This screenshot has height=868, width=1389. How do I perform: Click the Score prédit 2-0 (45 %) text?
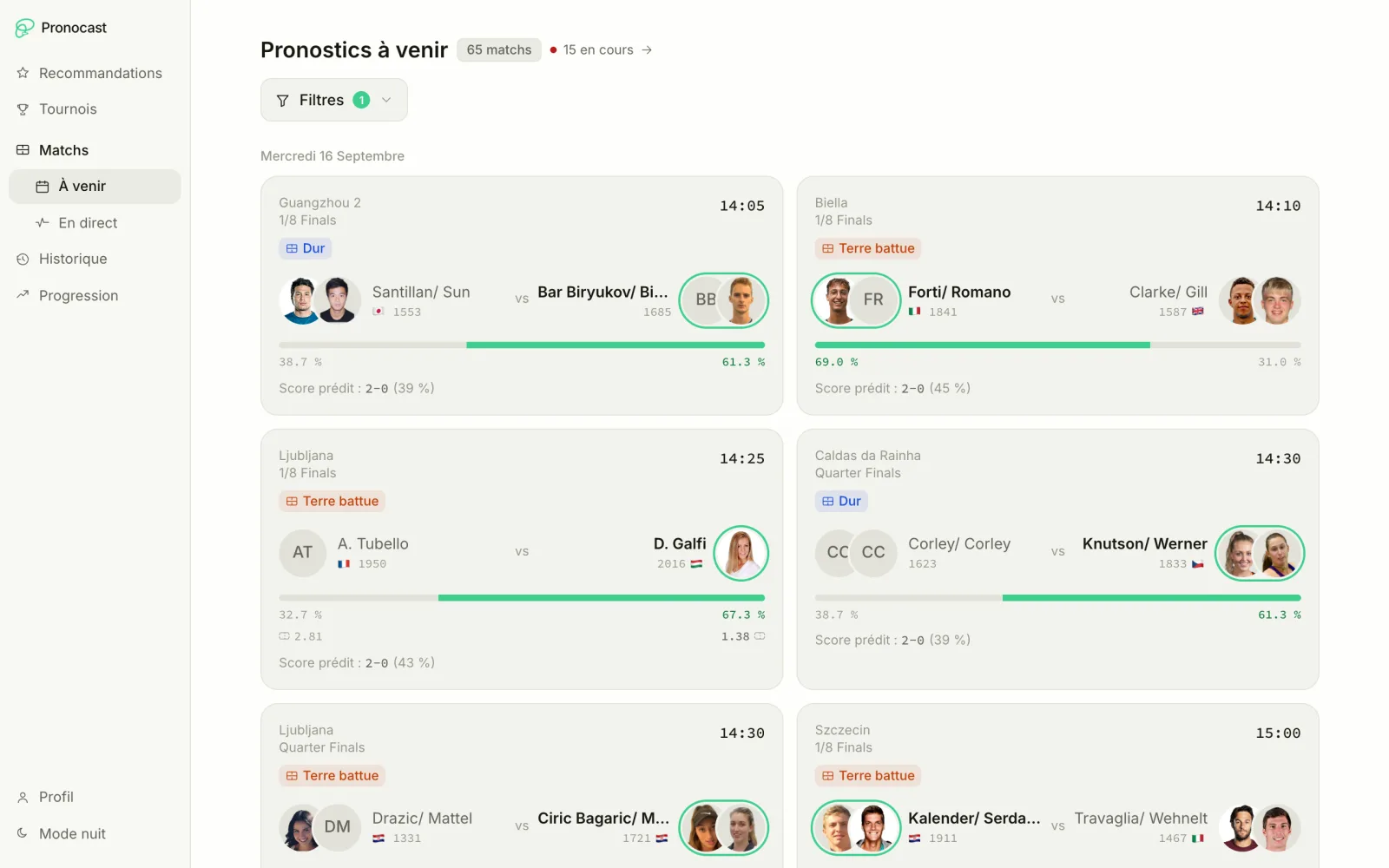click(892, 389)
